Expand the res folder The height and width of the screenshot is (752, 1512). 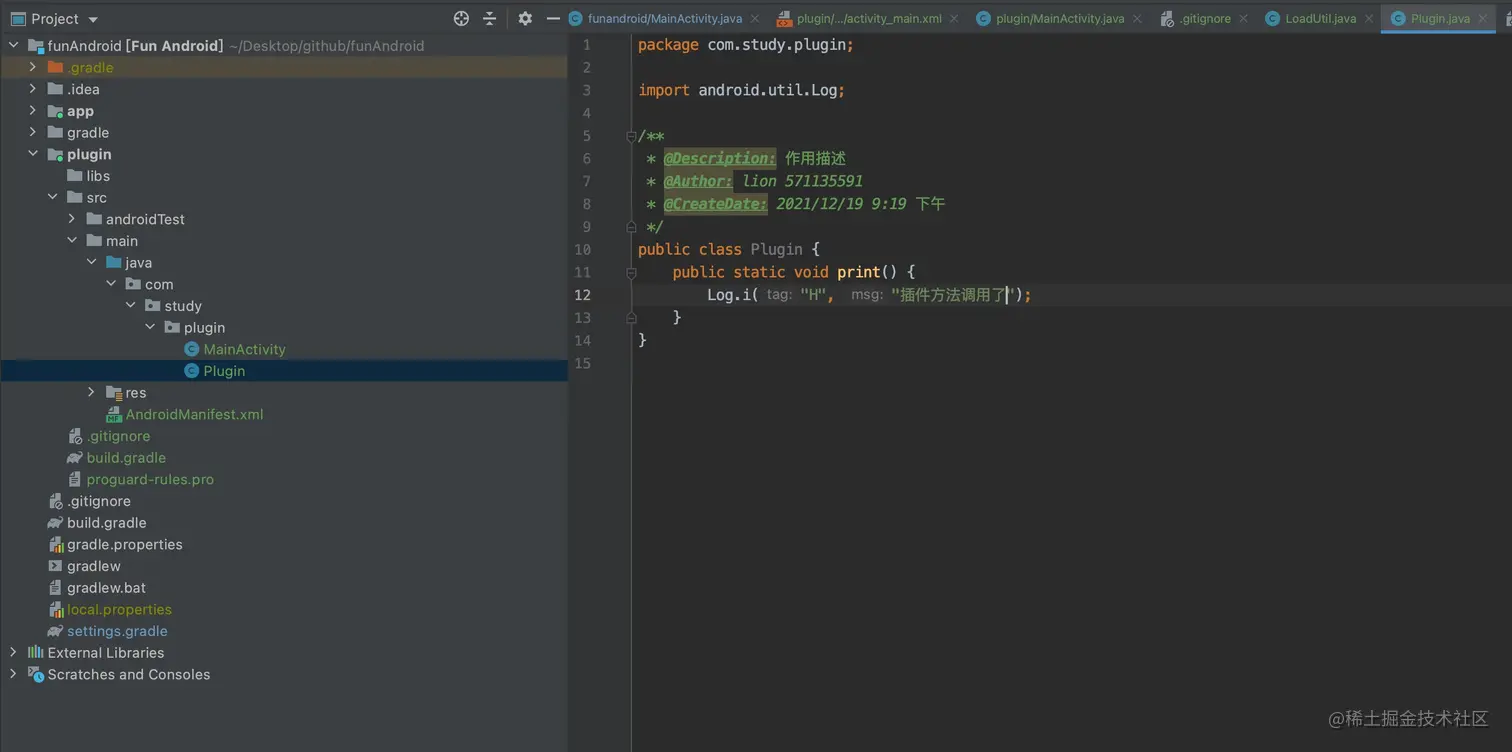coord(91,393)
